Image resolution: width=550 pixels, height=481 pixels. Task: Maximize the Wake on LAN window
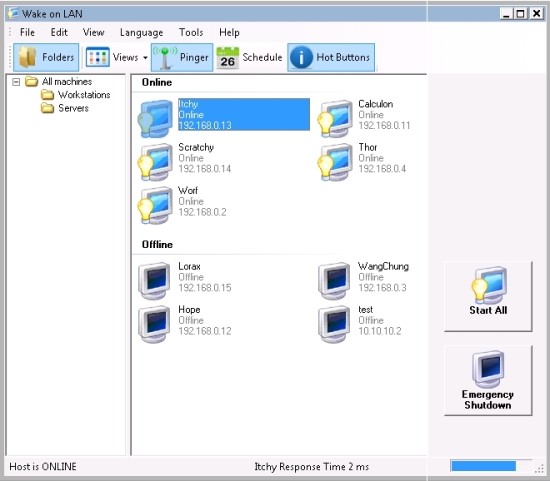coord(521,14)
